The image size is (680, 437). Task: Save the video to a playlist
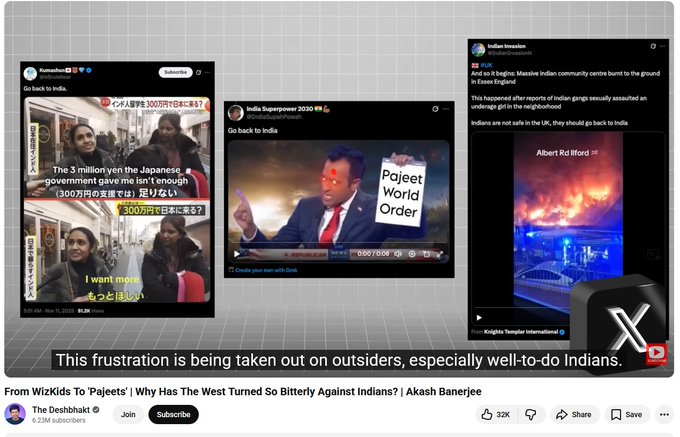click(x=627, y=414)
